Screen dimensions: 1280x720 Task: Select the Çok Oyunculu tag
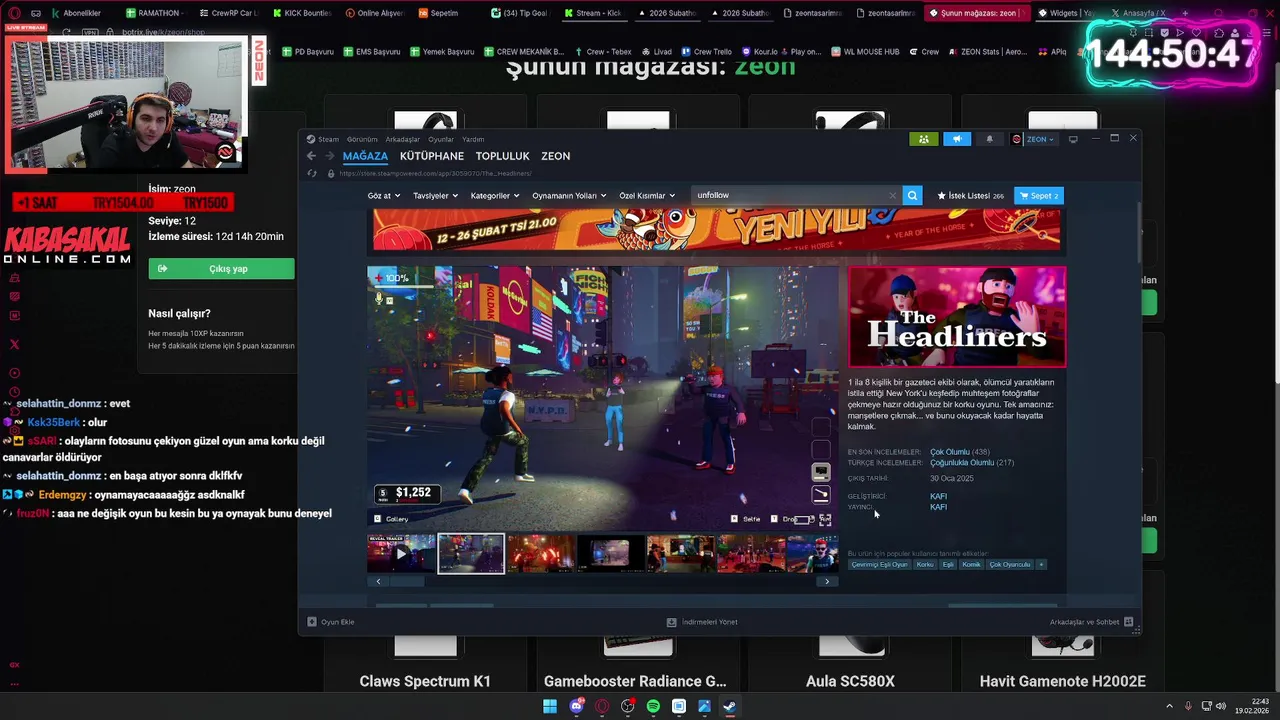[1010, 564]
